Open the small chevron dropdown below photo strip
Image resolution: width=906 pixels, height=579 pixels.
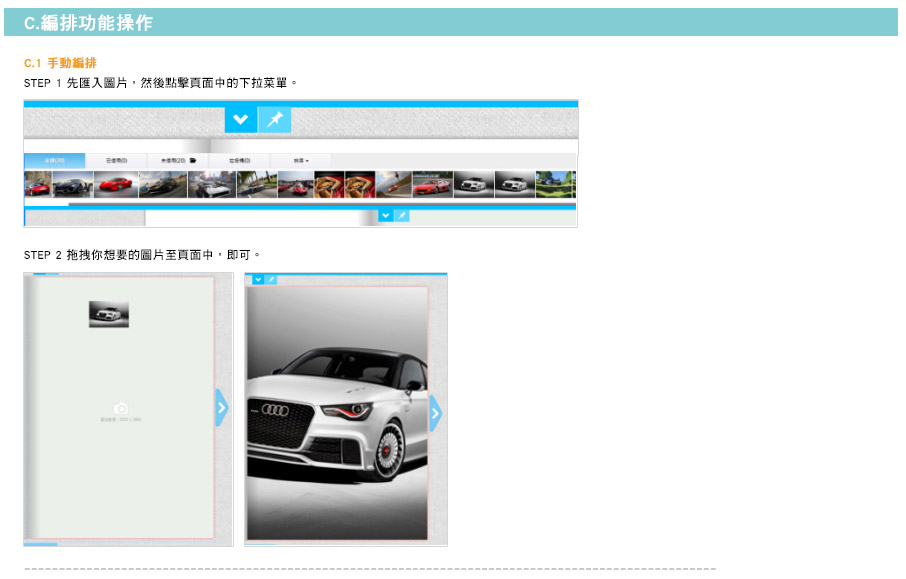pyautogui.click(x=385, y=216)
